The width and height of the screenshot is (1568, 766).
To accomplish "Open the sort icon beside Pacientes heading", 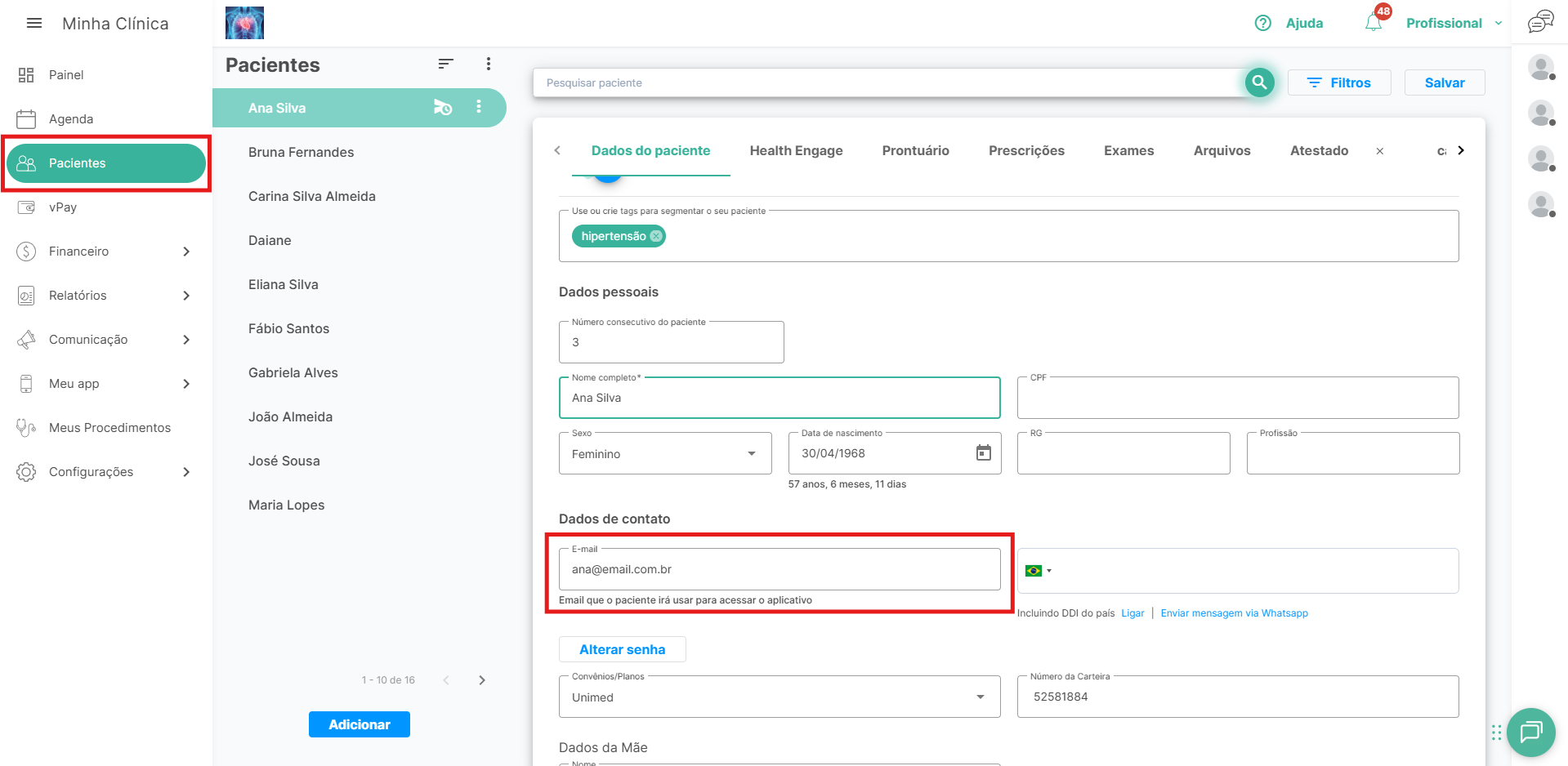I will [x=445, y=64].
